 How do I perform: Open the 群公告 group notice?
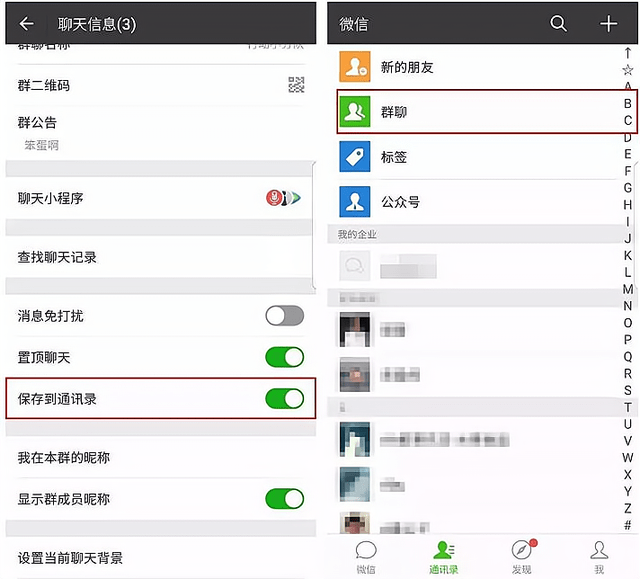pyautogui.click(x=161, y=133)
